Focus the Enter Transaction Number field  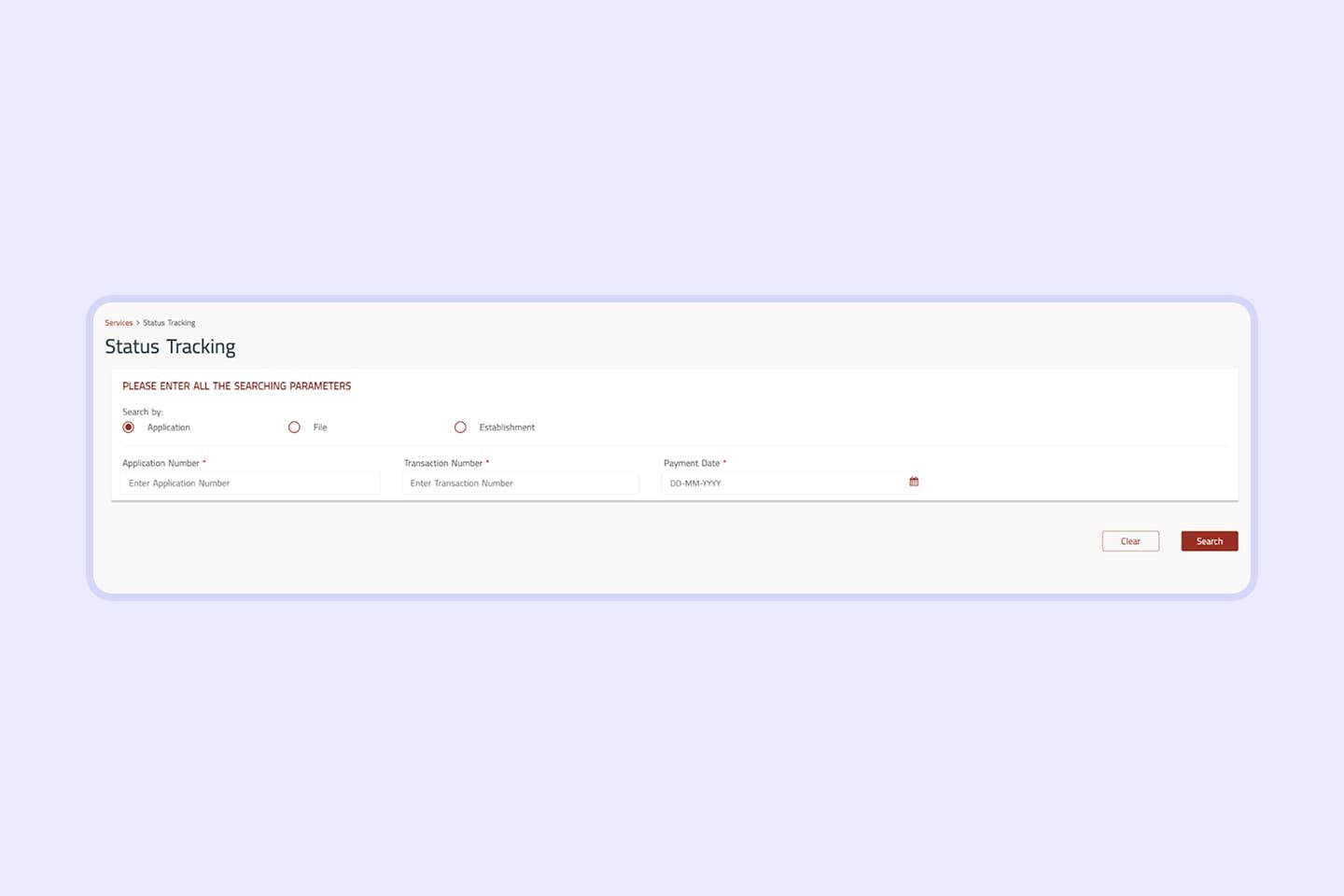(x=520, y=483)
